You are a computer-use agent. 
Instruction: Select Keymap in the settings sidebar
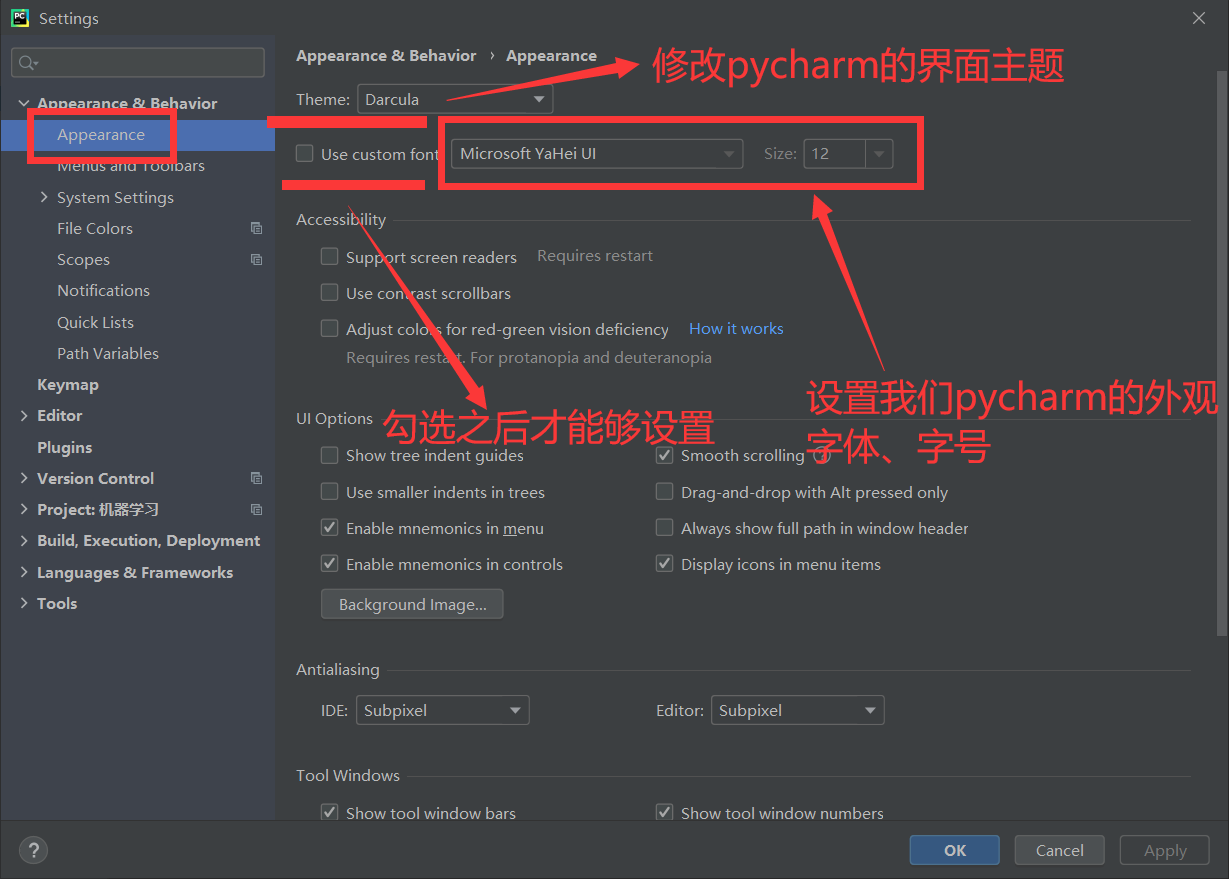coord(68,384)
